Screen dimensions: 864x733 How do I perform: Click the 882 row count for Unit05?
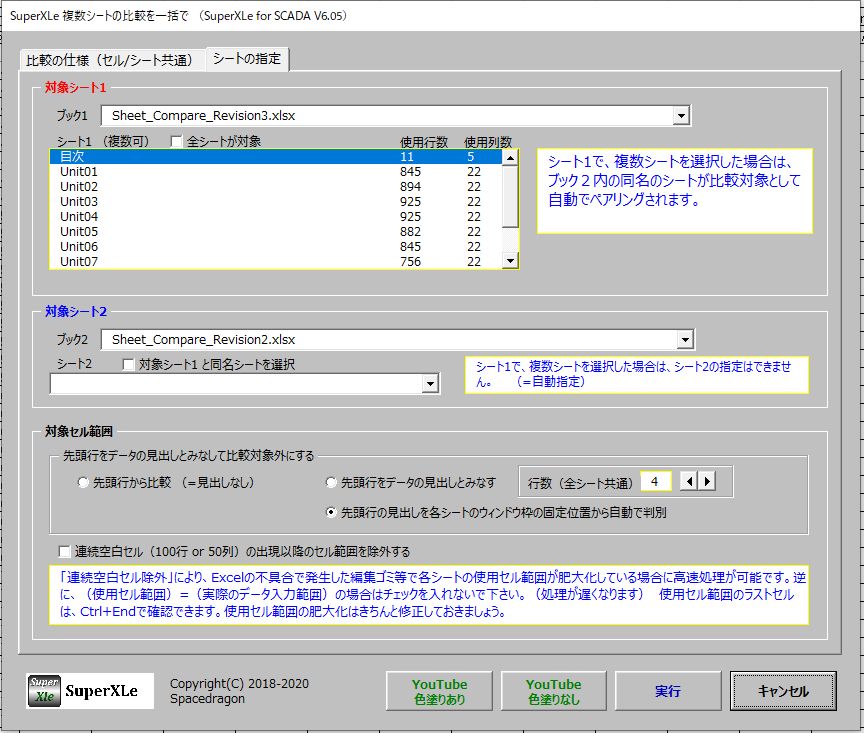click(411, 231)
